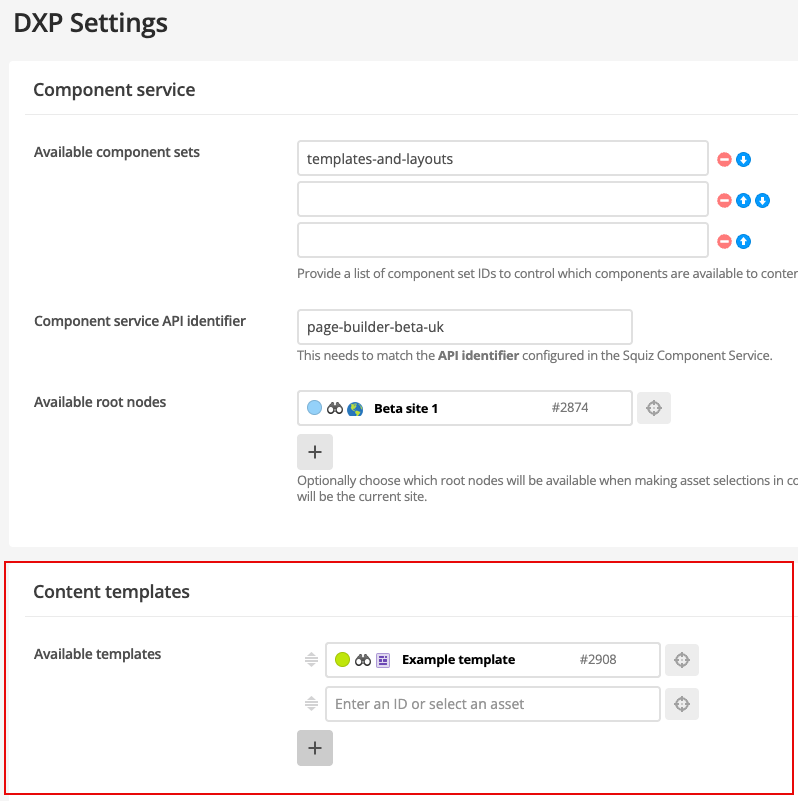
Task: Click the globe icon on Beta site 1
Action: coord(357,408)
